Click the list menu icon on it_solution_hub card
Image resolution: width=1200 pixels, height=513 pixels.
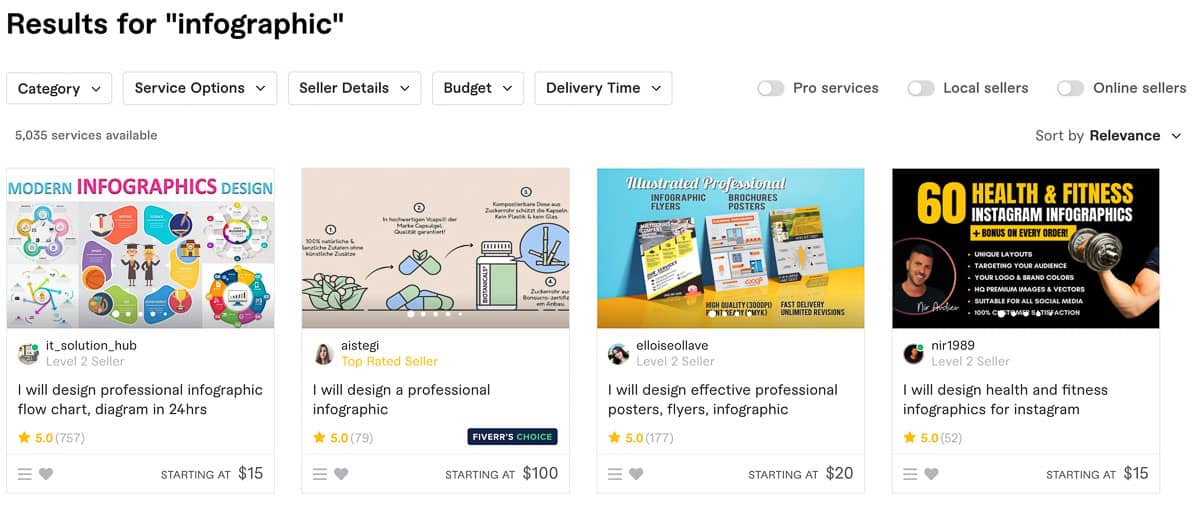[x=25, y=474]
